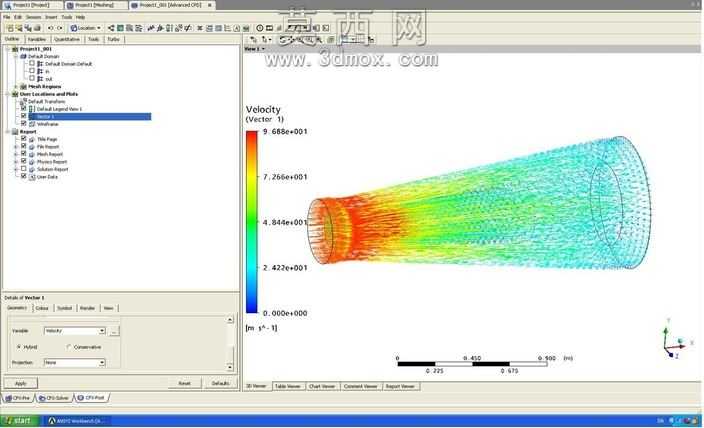Open the Location dropdown in toolbar
The width and height of the screenshot is (704, 428).
[x=86, y=28]
